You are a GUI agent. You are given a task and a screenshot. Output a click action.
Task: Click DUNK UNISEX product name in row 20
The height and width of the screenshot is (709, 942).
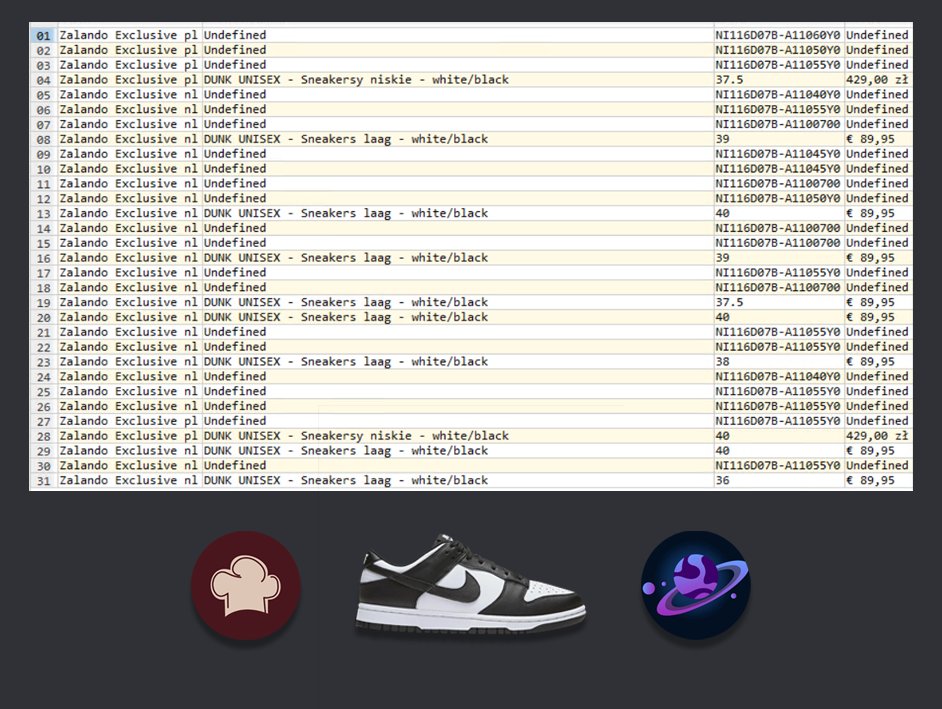coord(346,317)
